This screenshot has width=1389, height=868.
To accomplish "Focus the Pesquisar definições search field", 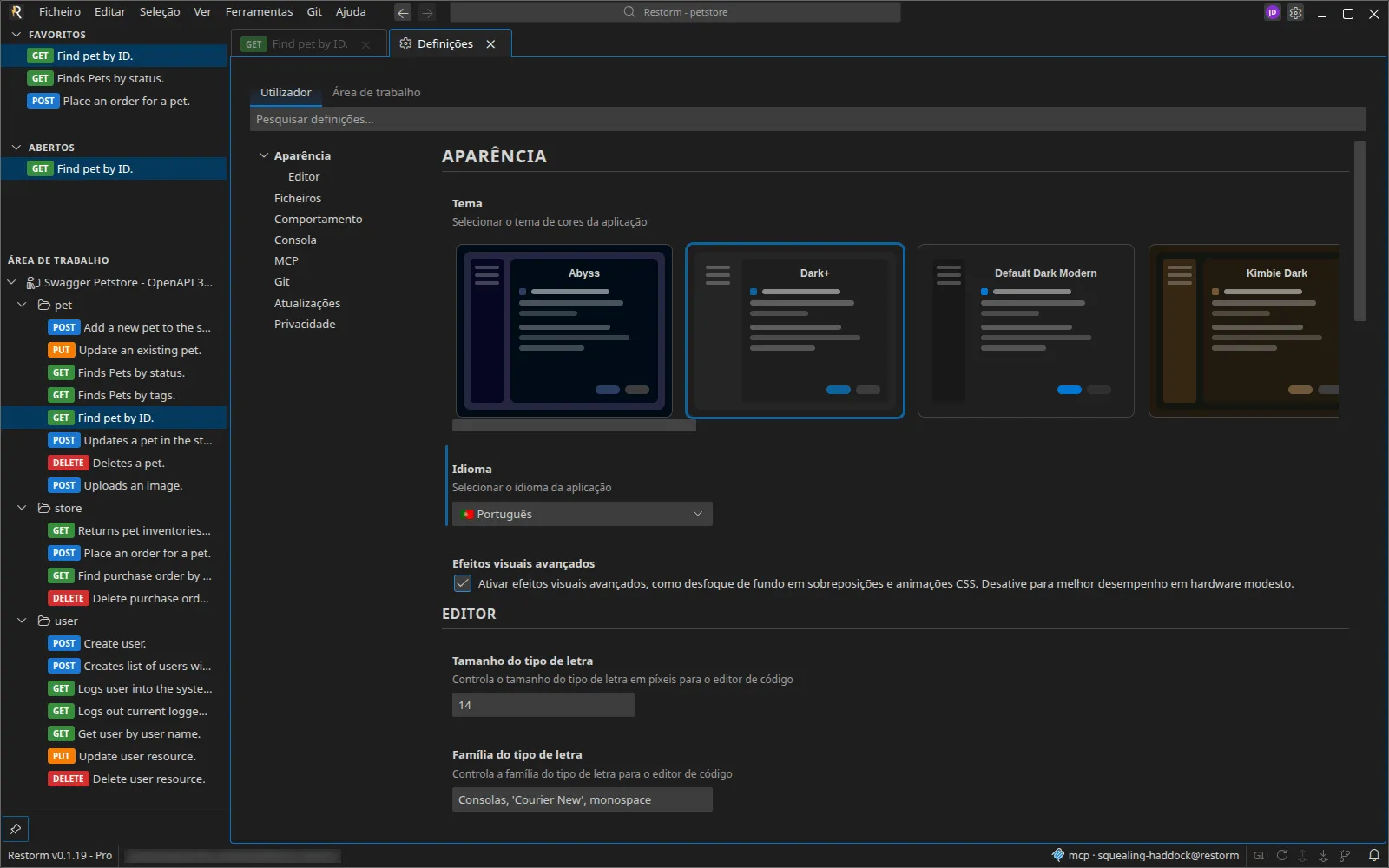I will 807,119.
